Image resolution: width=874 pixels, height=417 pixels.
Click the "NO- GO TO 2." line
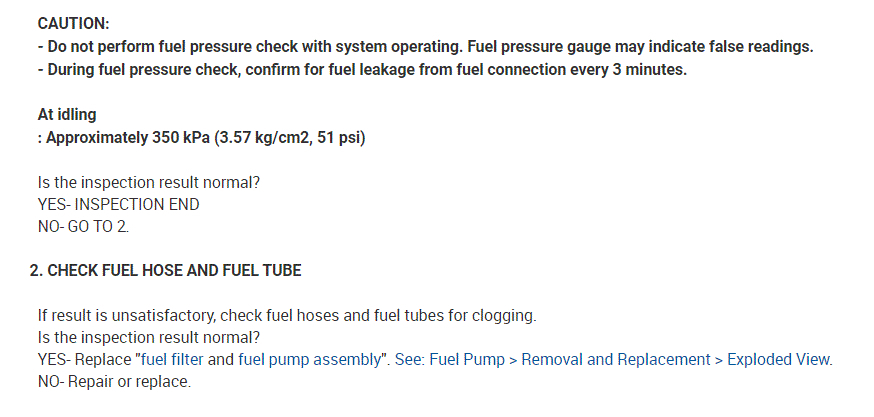coord(83,226)
